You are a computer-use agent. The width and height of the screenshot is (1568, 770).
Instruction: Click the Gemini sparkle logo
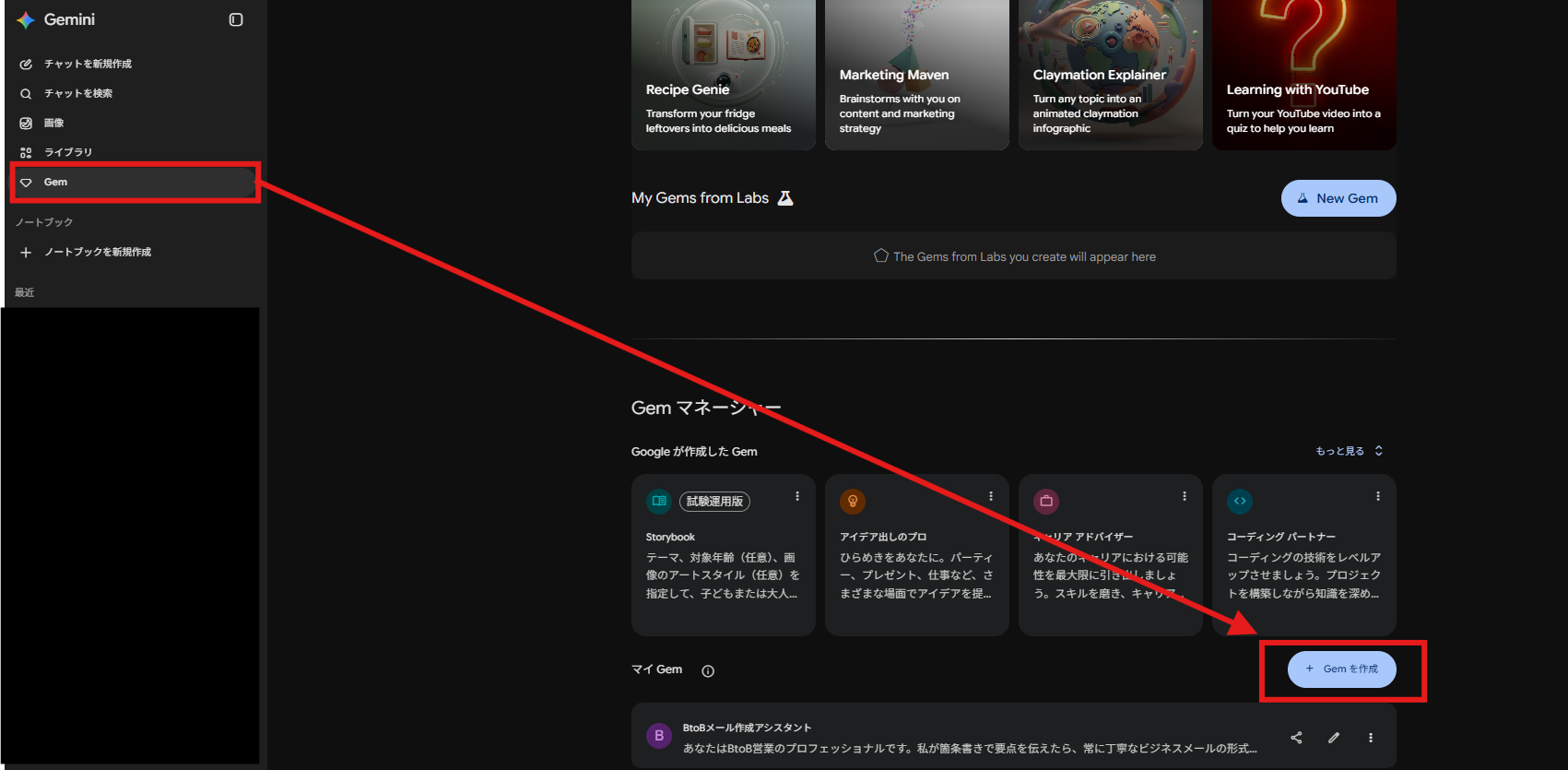(x=26, y=20)
